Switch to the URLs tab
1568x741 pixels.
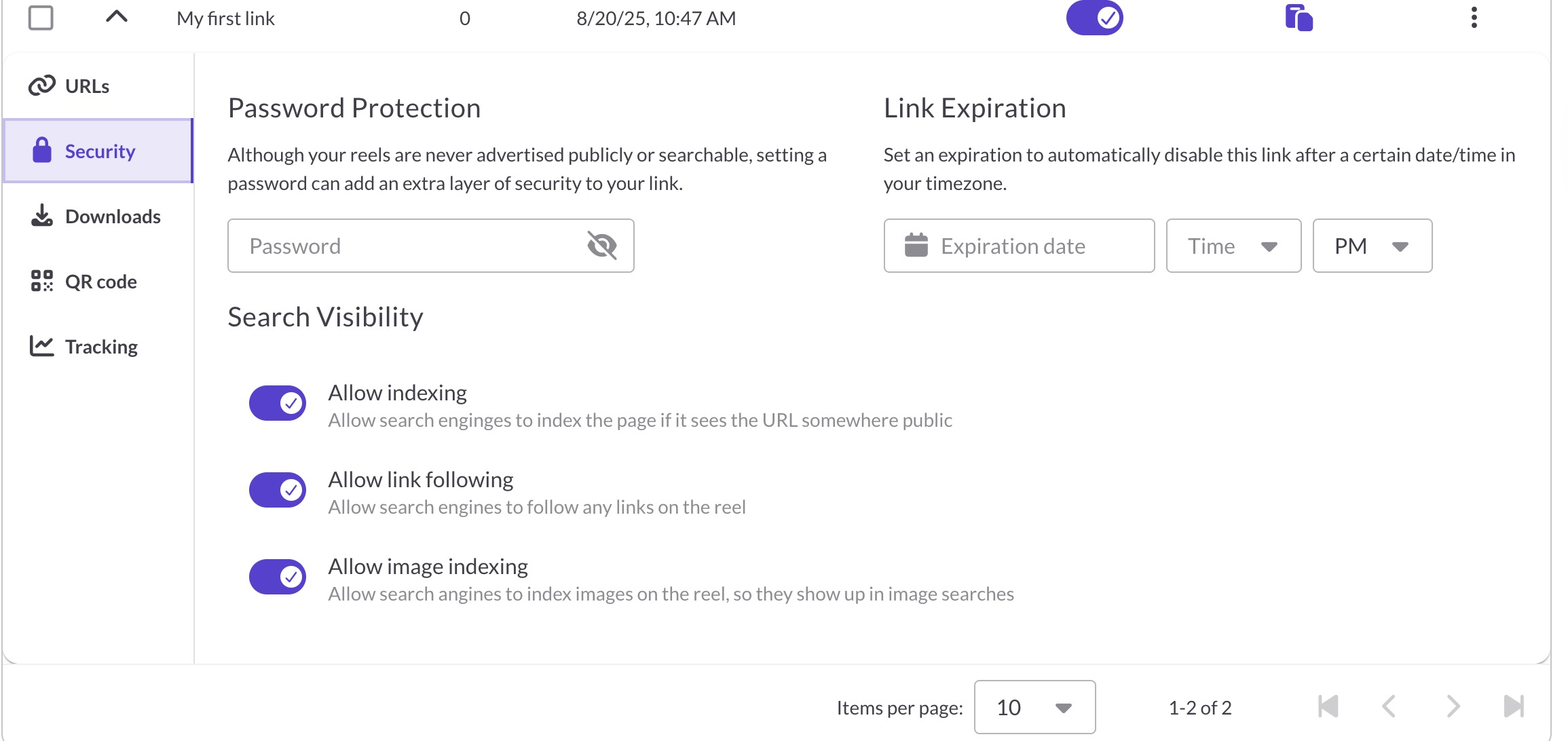click(87, 86)
